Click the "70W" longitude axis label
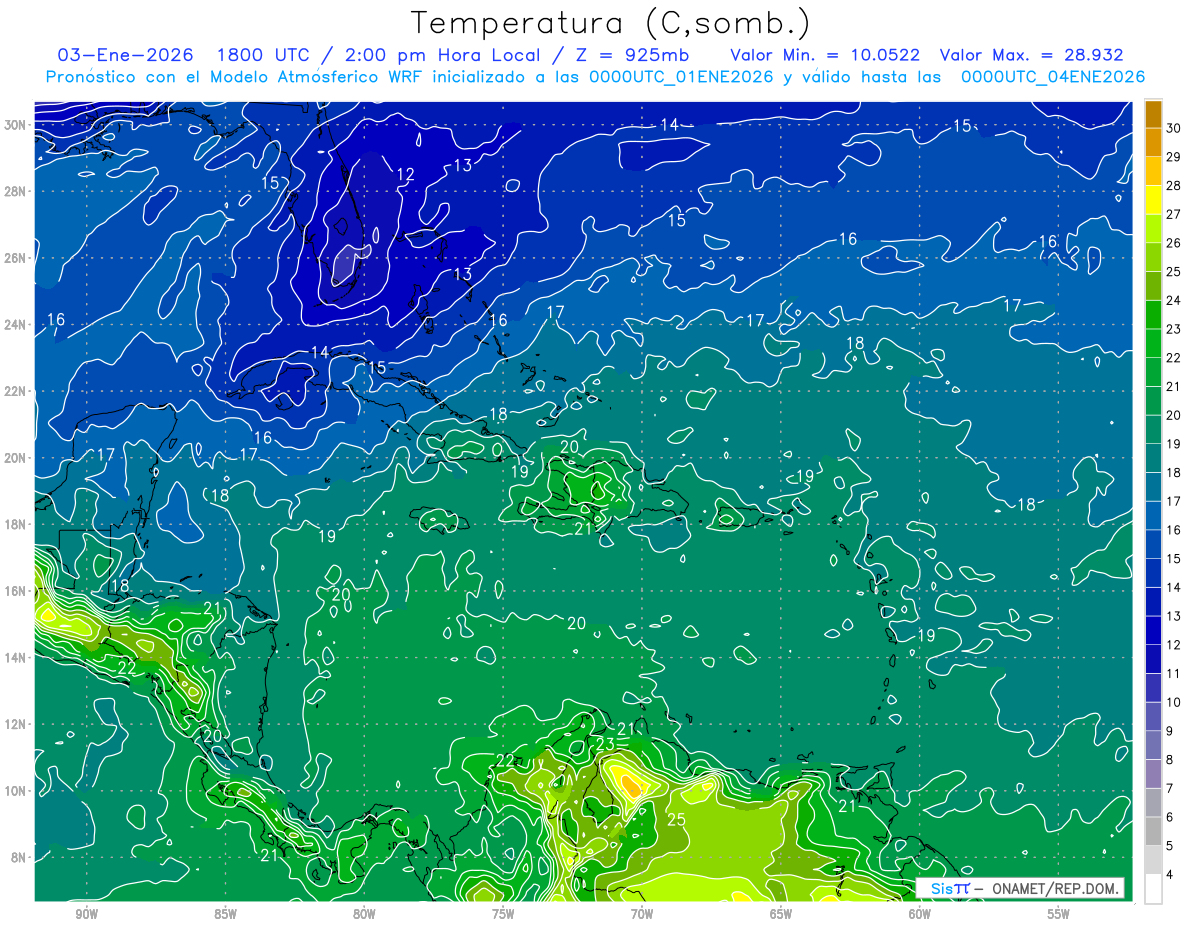This screenshot has width=1200, height=927. [642, 915]
